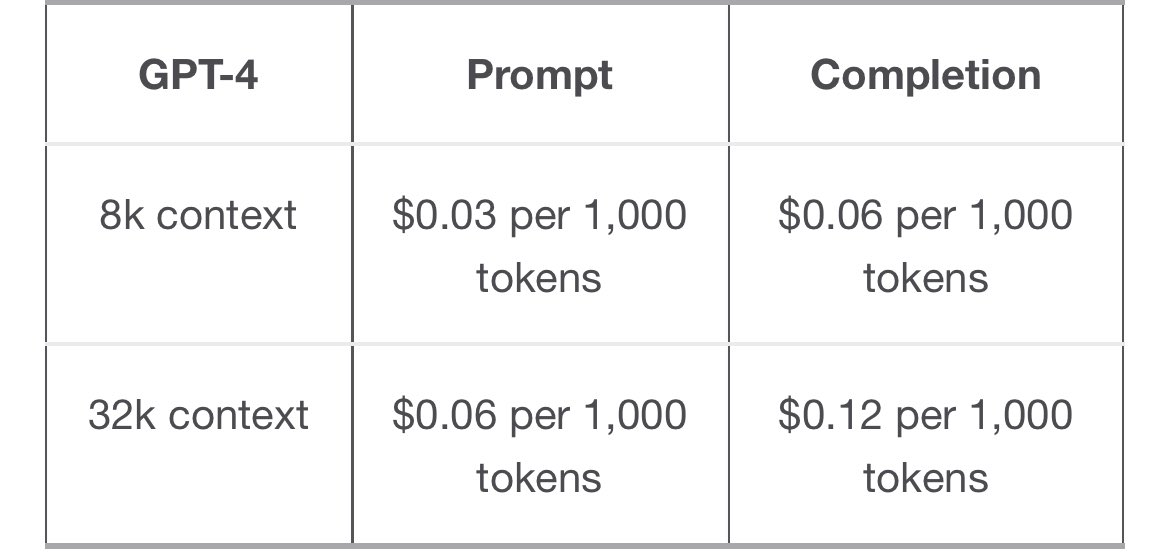This screenshot has width=1170, height=554.
Task: Click "$0.06" in the 8k completion cell
Action: (x=830, y=216)
